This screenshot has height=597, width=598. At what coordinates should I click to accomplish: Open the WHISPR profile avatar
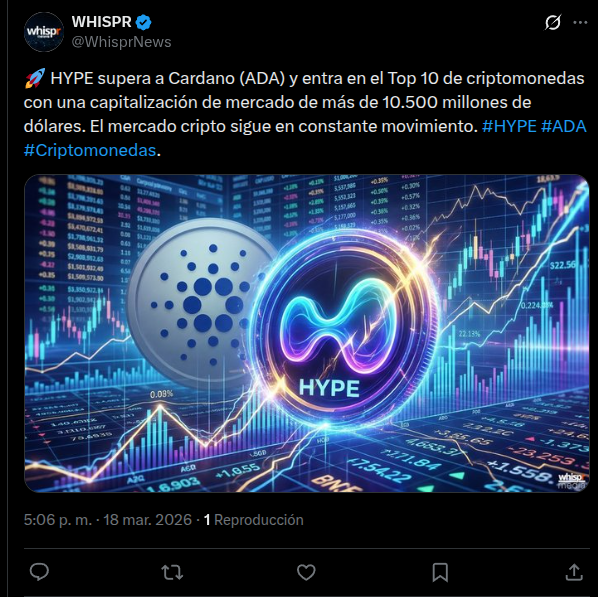44,32
